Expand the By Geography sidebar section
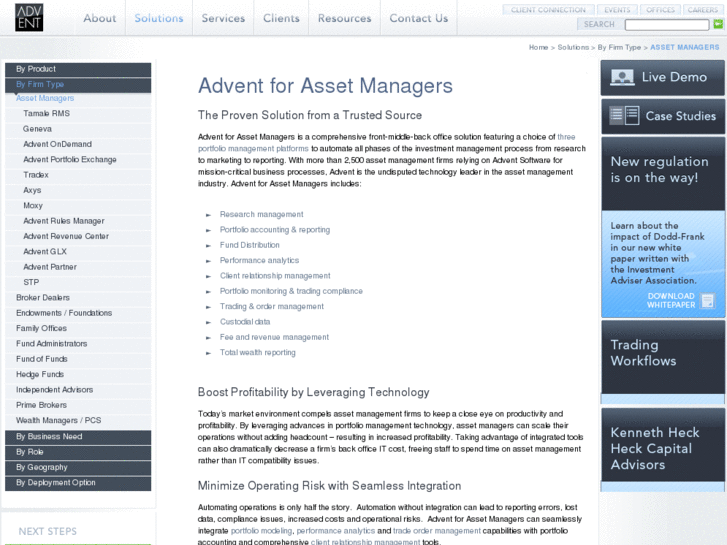The width and height of the screenshot is (727, 545). point(78,467)
